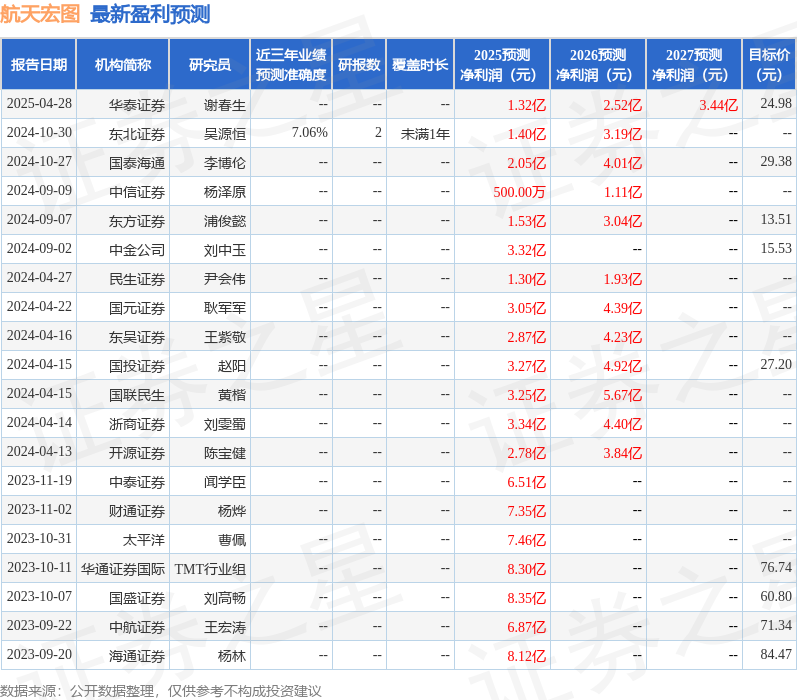Viewport: 797px width, 700px height.
Task: Click the 2025预测净利润 column header
Action: coord(502,65)
